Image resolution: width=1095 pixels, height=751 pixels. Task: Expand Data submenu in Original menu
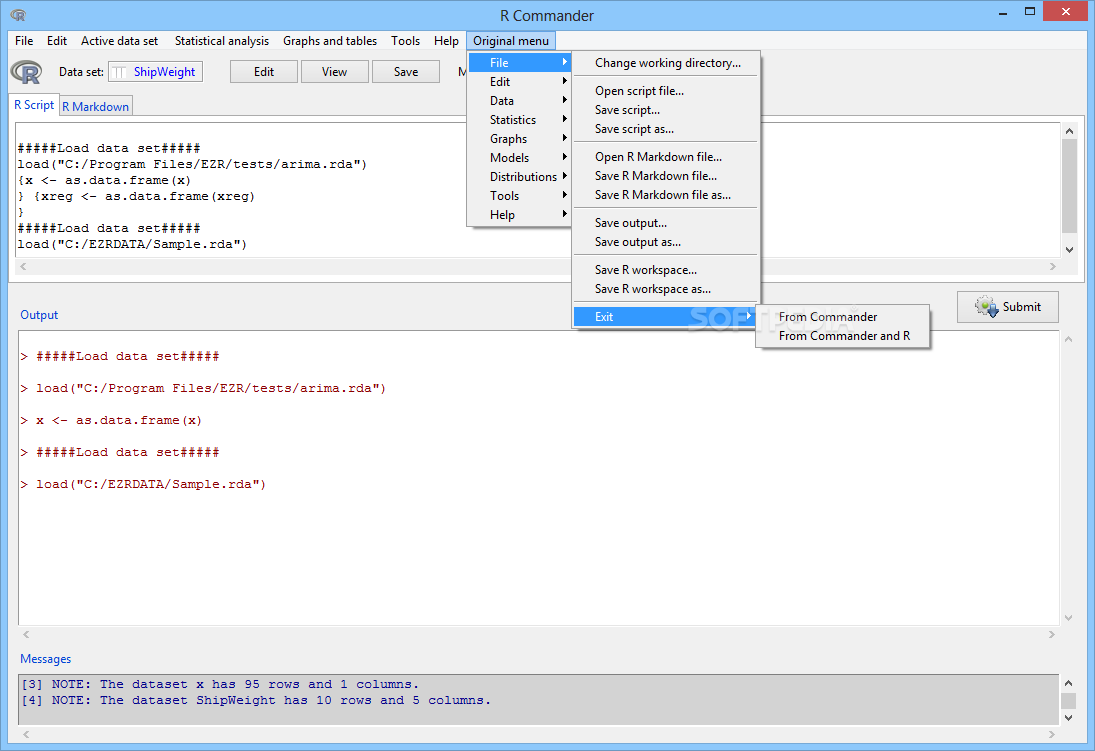[520, 101]
